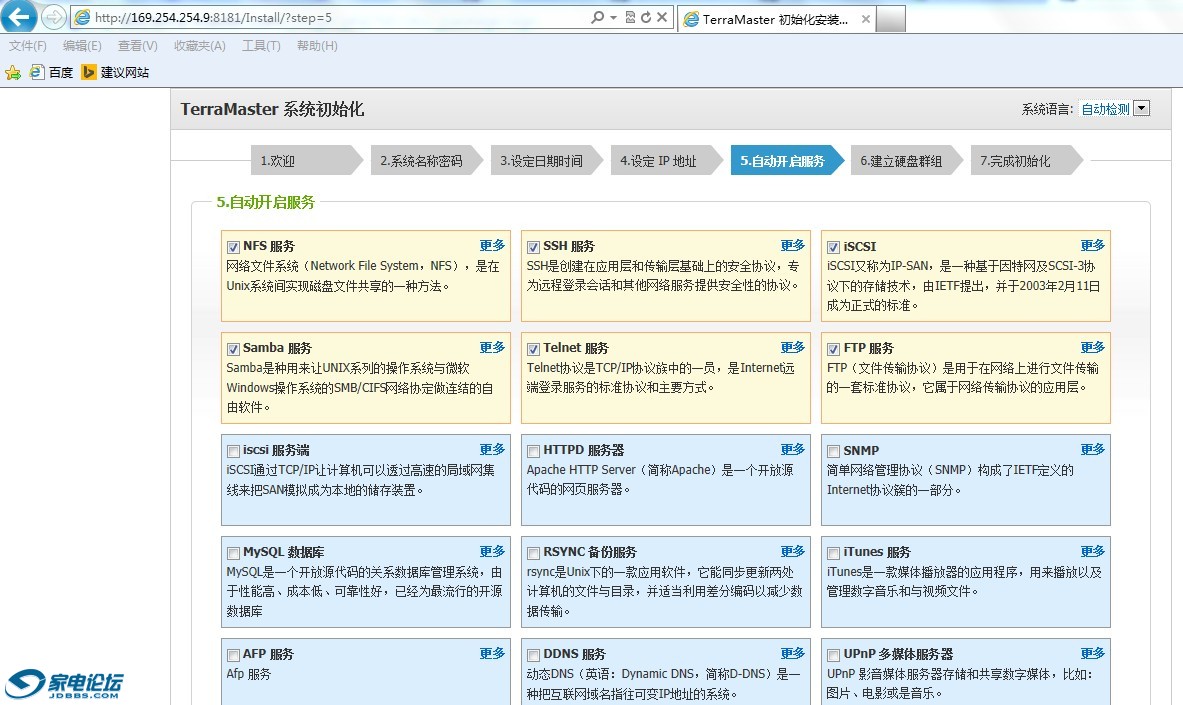
Task: Uncheck the Telnet 服务 checkbox
Action: (533, 349)
